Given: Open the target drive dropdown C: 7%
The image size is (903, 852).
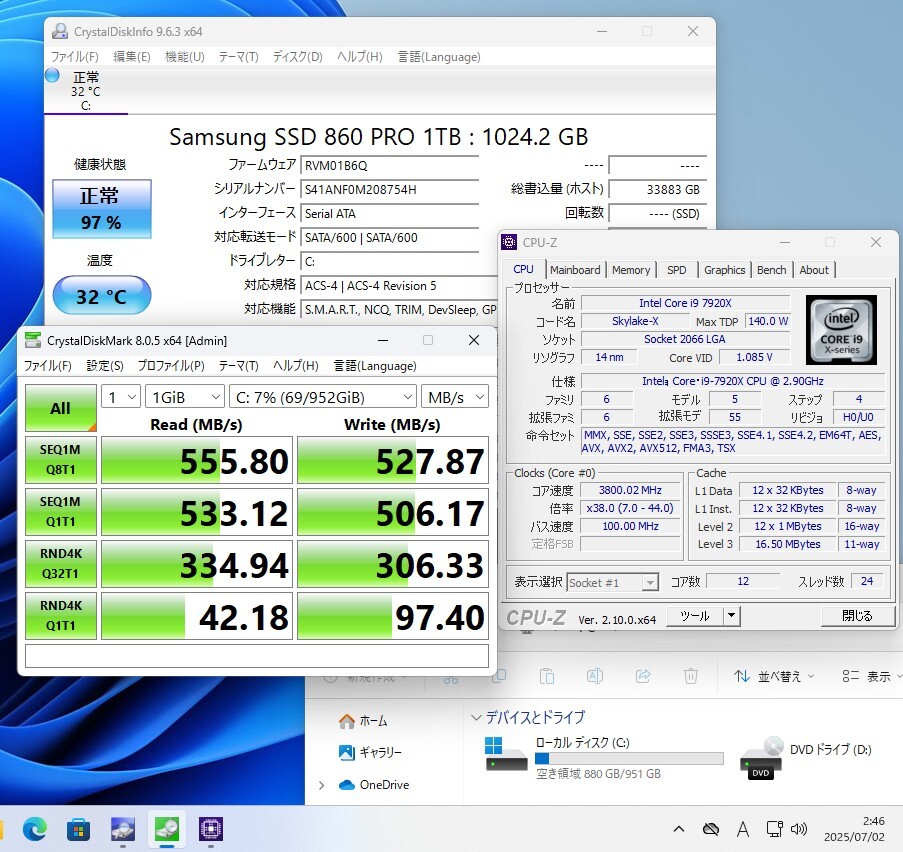Looking at the screenshot, I should 322,397.
